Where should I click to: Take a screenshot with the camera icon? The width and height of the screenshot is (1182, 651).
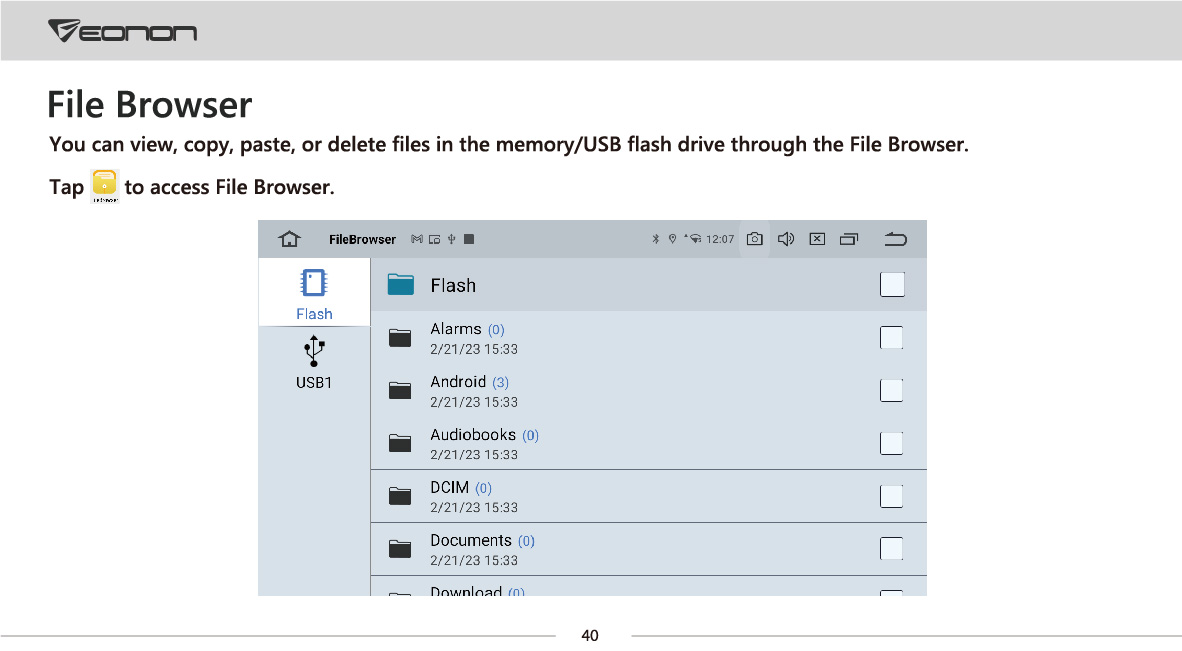pos(755,239)
